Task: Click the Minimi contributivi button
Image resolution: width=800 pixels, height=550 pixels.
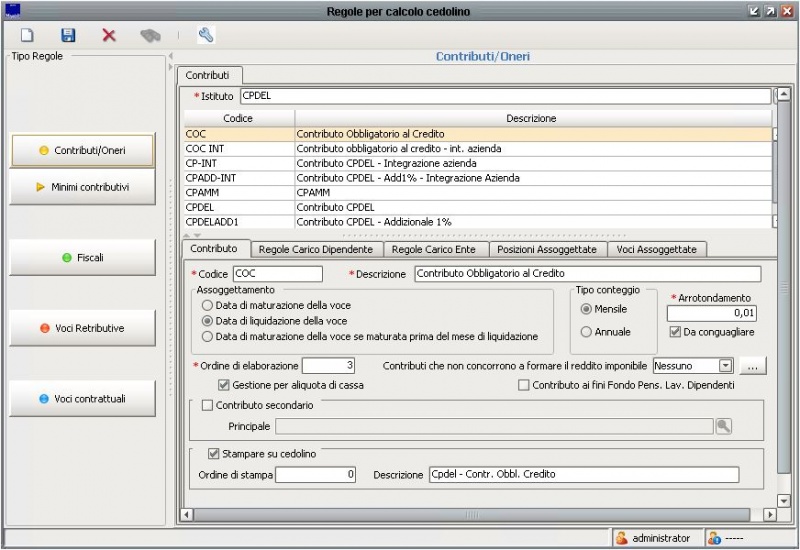Action: click(x=83, y=186)
